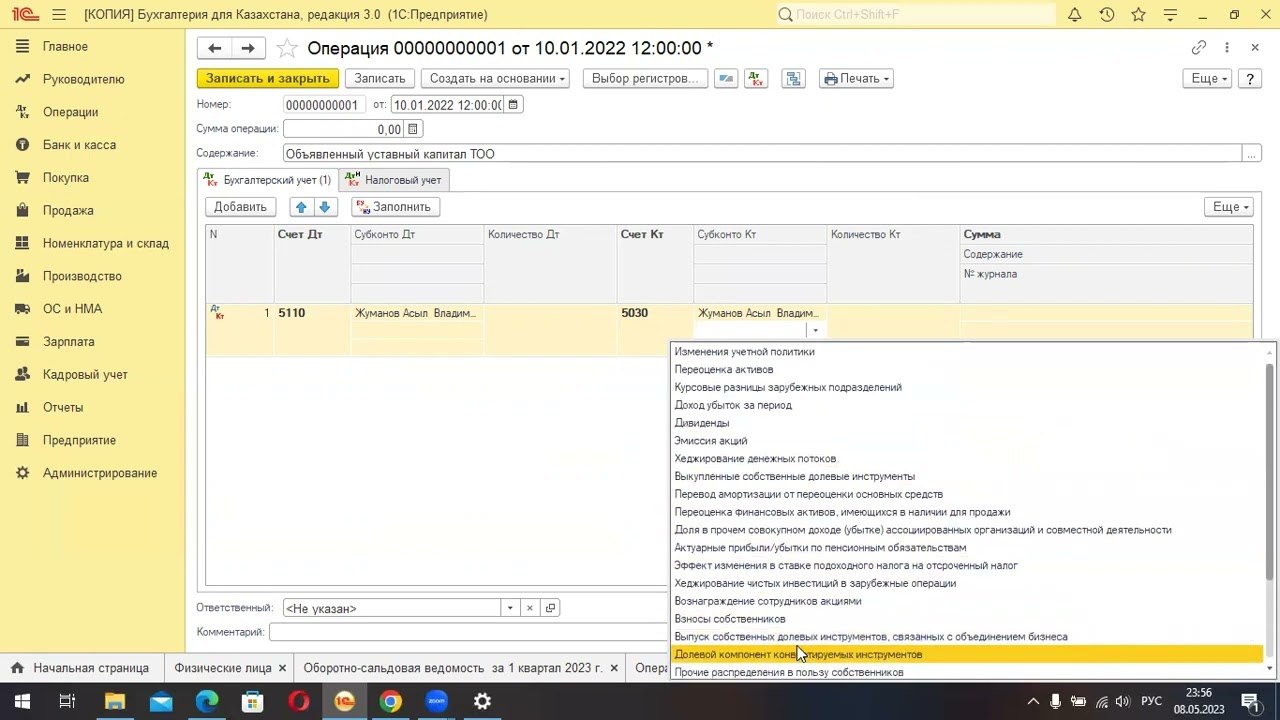Close the operation form tab
1280x720 pixels.
1255,48
